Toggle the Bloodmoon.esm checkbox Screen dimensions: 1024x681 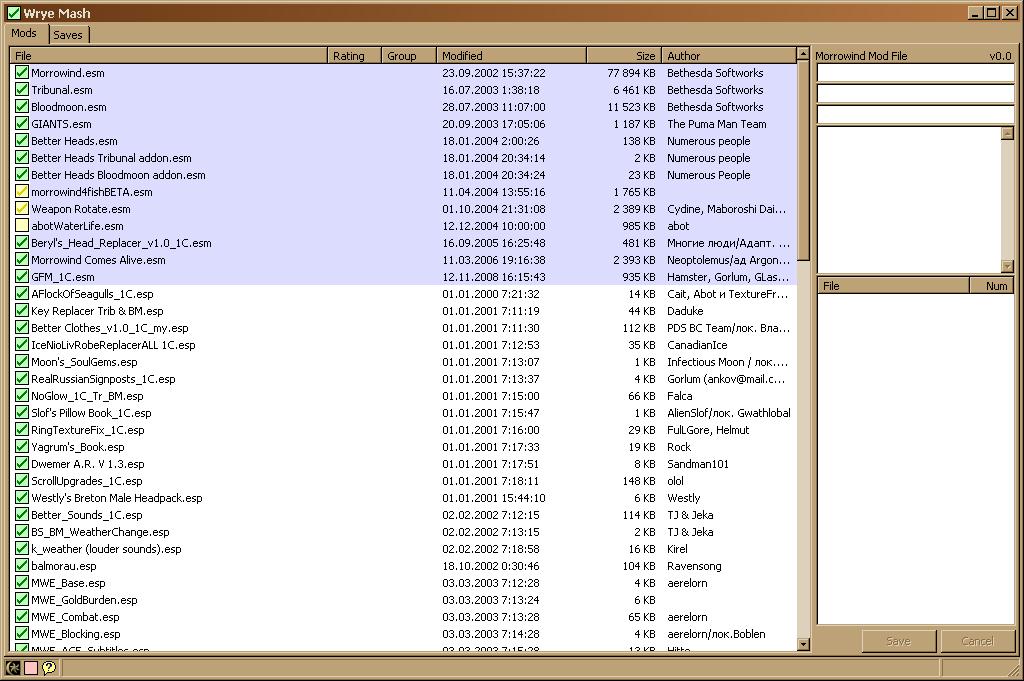[x=22, y=106]
